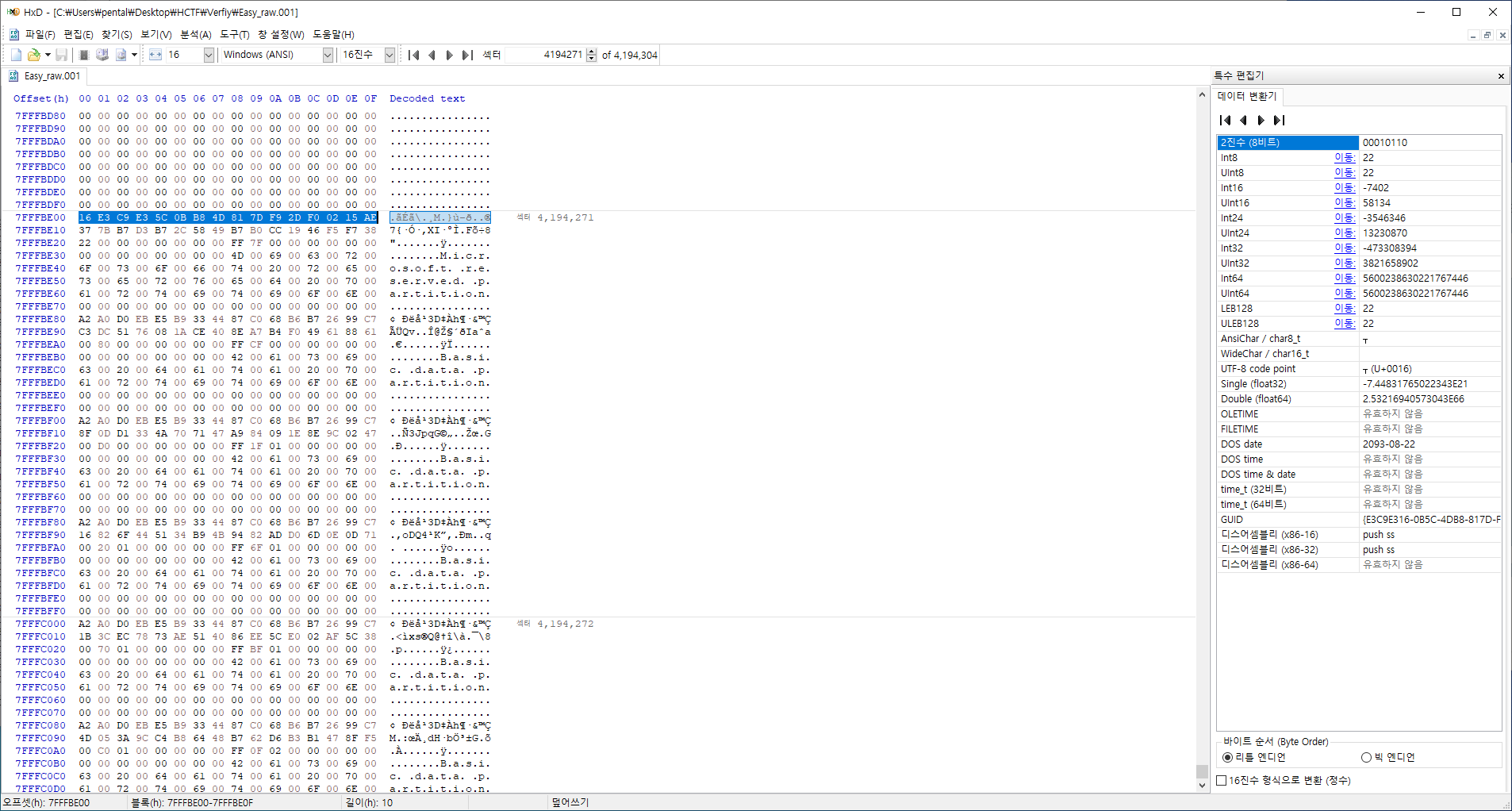Click the Open file folder icon
Viewport: 1512px width, 811px height.
coord(33,55)
